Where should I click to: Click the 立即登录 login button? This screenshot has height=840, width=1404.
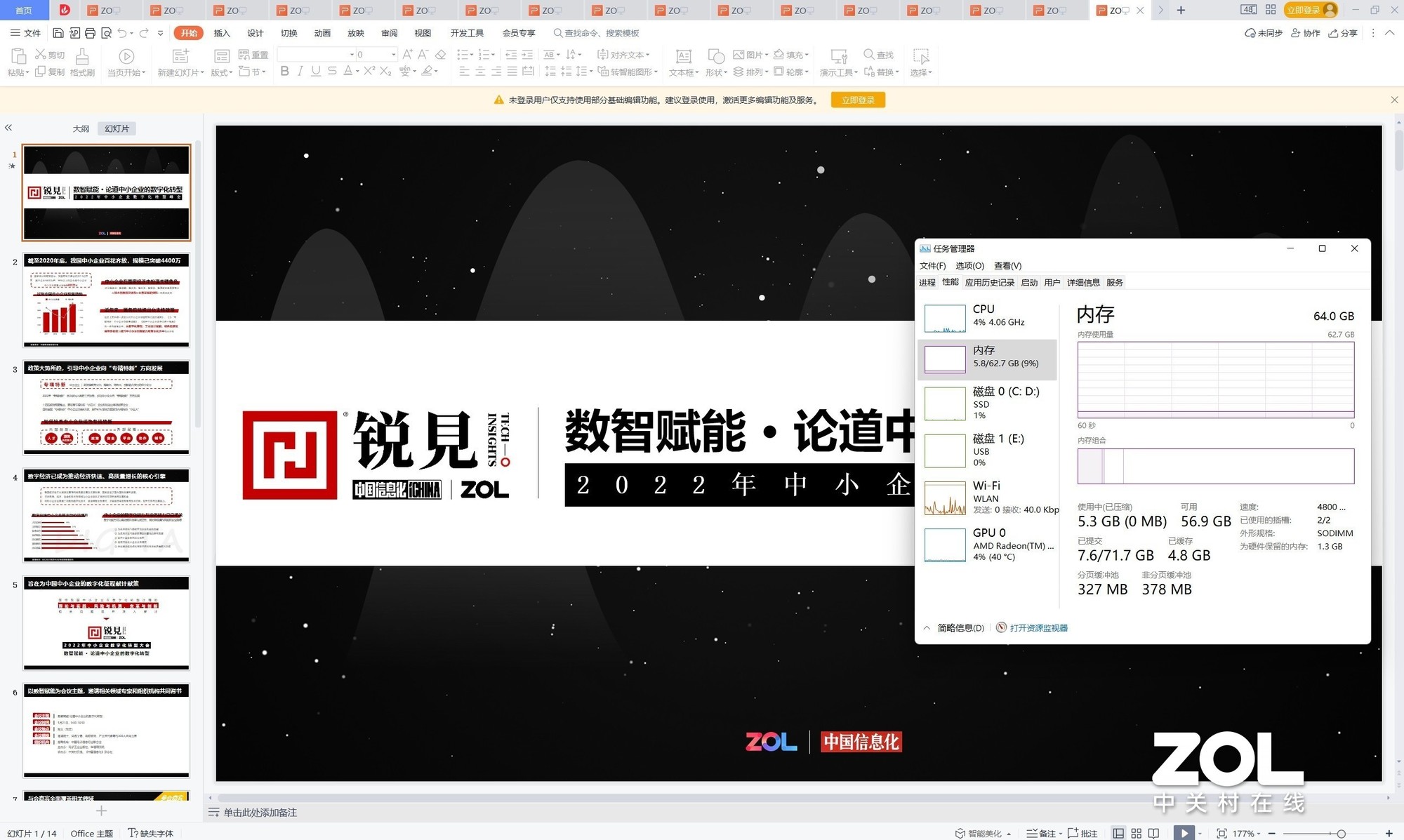858,100
